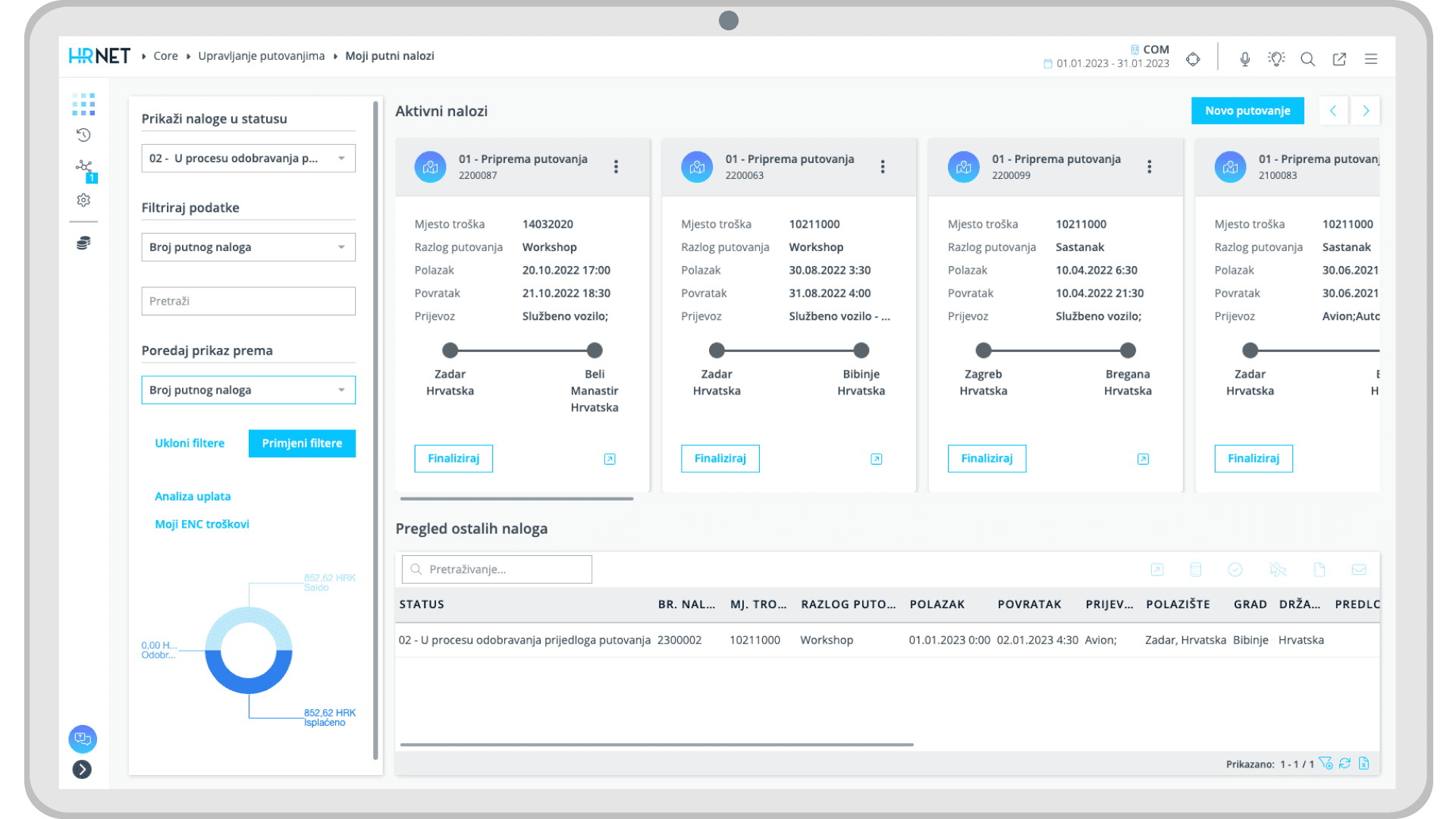
Task: Open sort dropdown under 'Poredaj prikaz prema'
Action: [x=248, y=390]
